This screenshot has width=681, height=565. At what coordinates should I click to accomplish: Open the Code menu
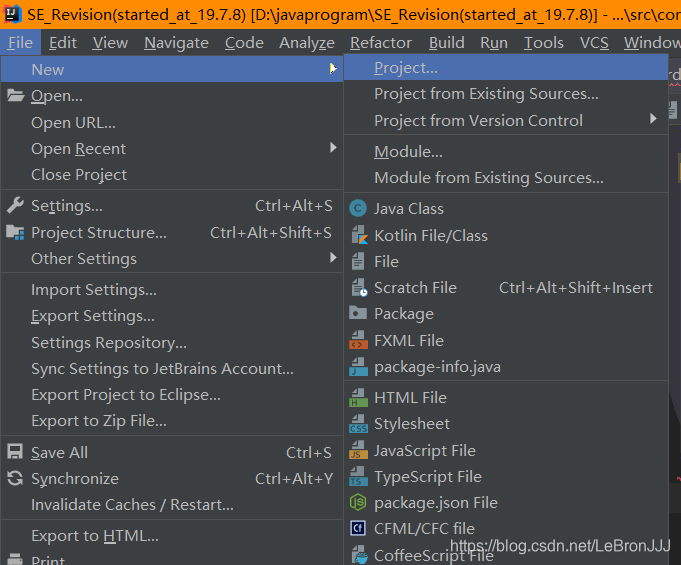(x=244, y=43)
